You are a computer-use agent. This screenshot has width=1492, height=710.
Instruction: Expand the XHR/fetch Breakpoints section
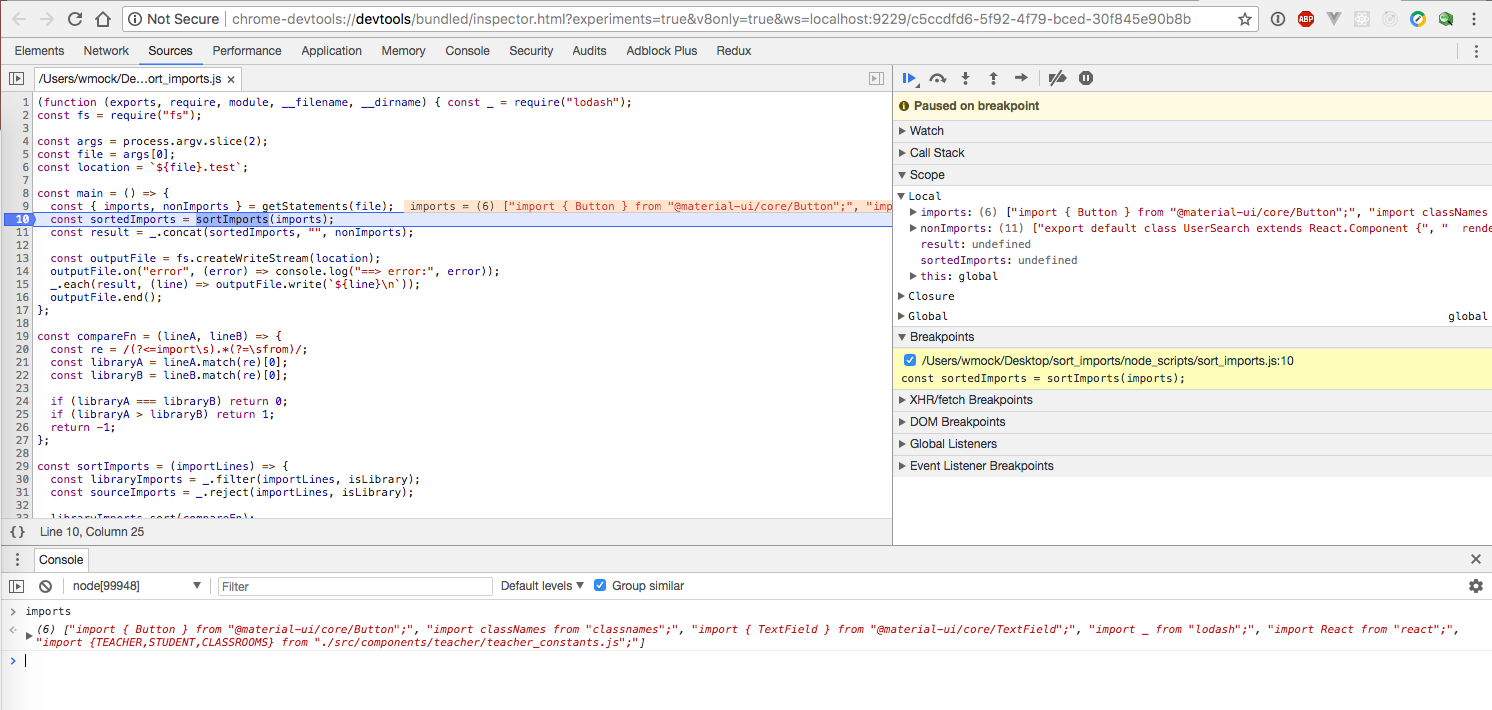[970, 400]
